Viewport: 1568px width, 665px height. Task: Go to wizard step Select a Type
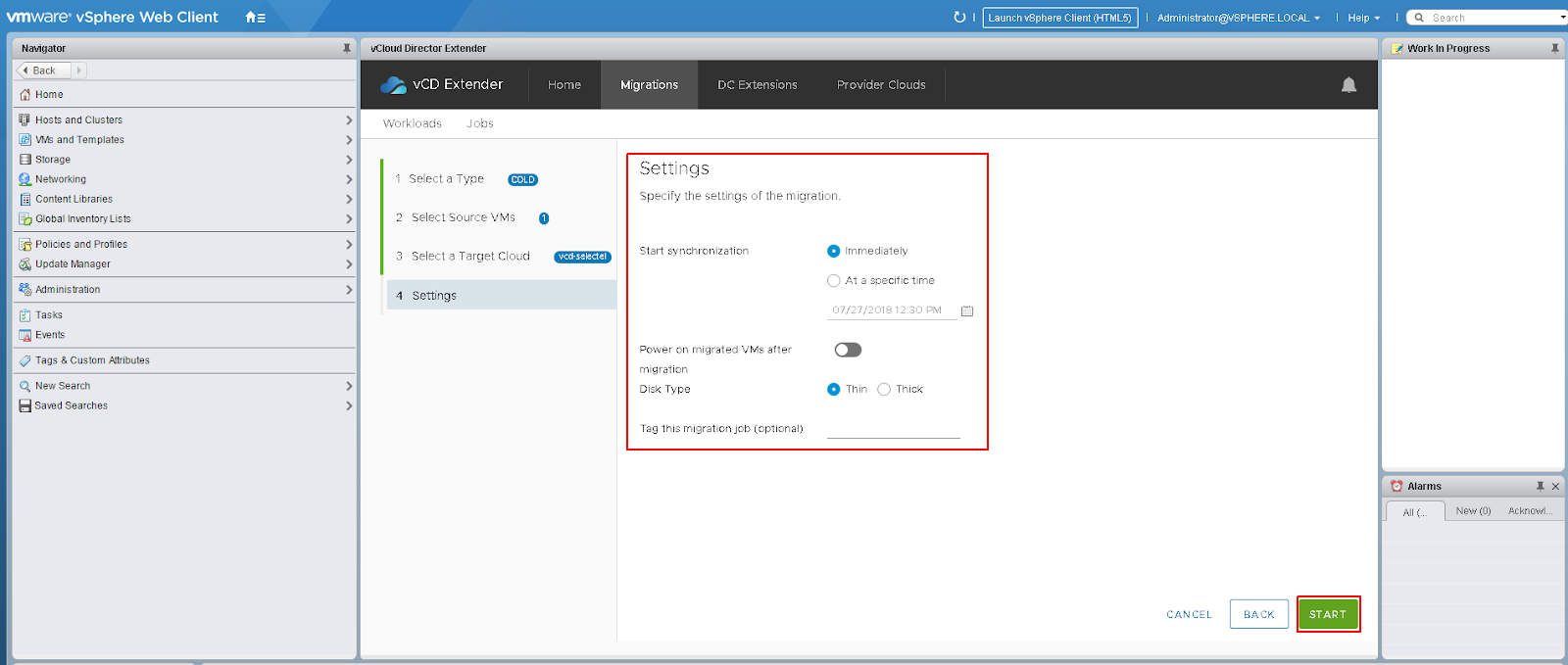tap(447, 179)
